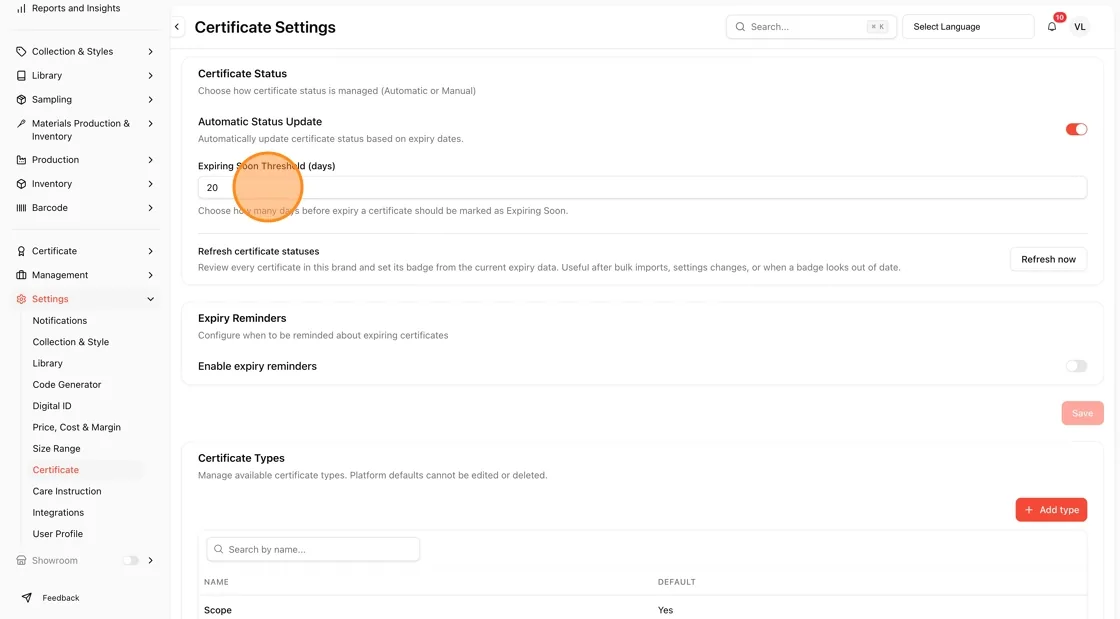
Task: Expand Collection & Styles chevron
Action: click(x=151, y=51)
